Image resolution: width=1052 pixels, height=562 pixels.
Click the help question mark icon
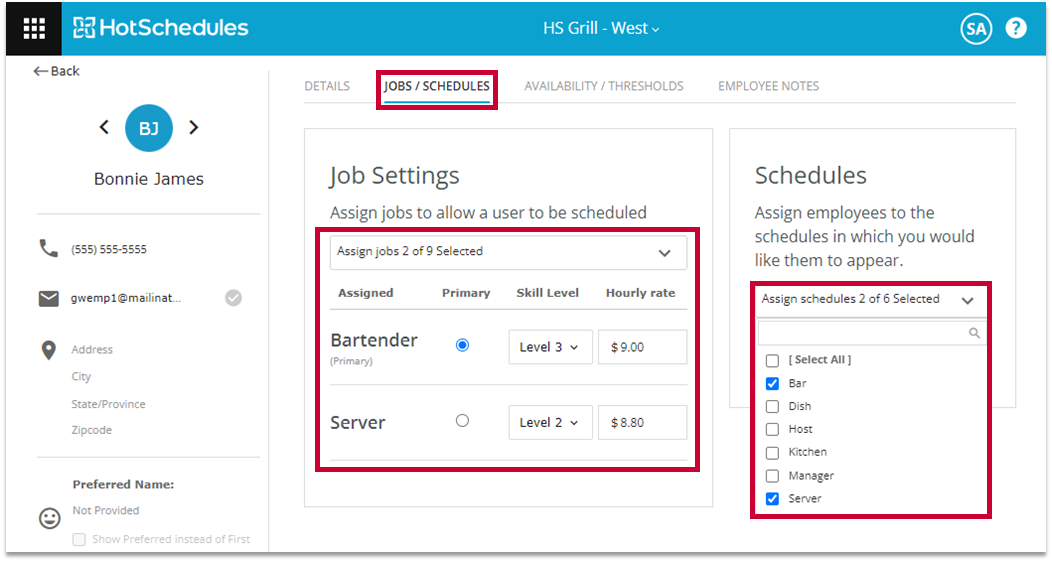coord(1016,28)
